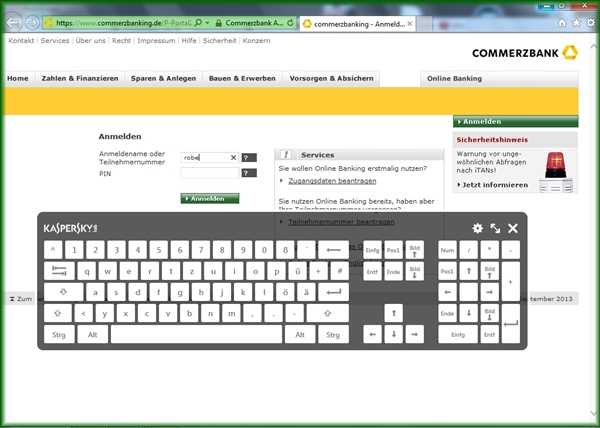
Task: Open the Impressum link in top bar
Action: point(156,41)
